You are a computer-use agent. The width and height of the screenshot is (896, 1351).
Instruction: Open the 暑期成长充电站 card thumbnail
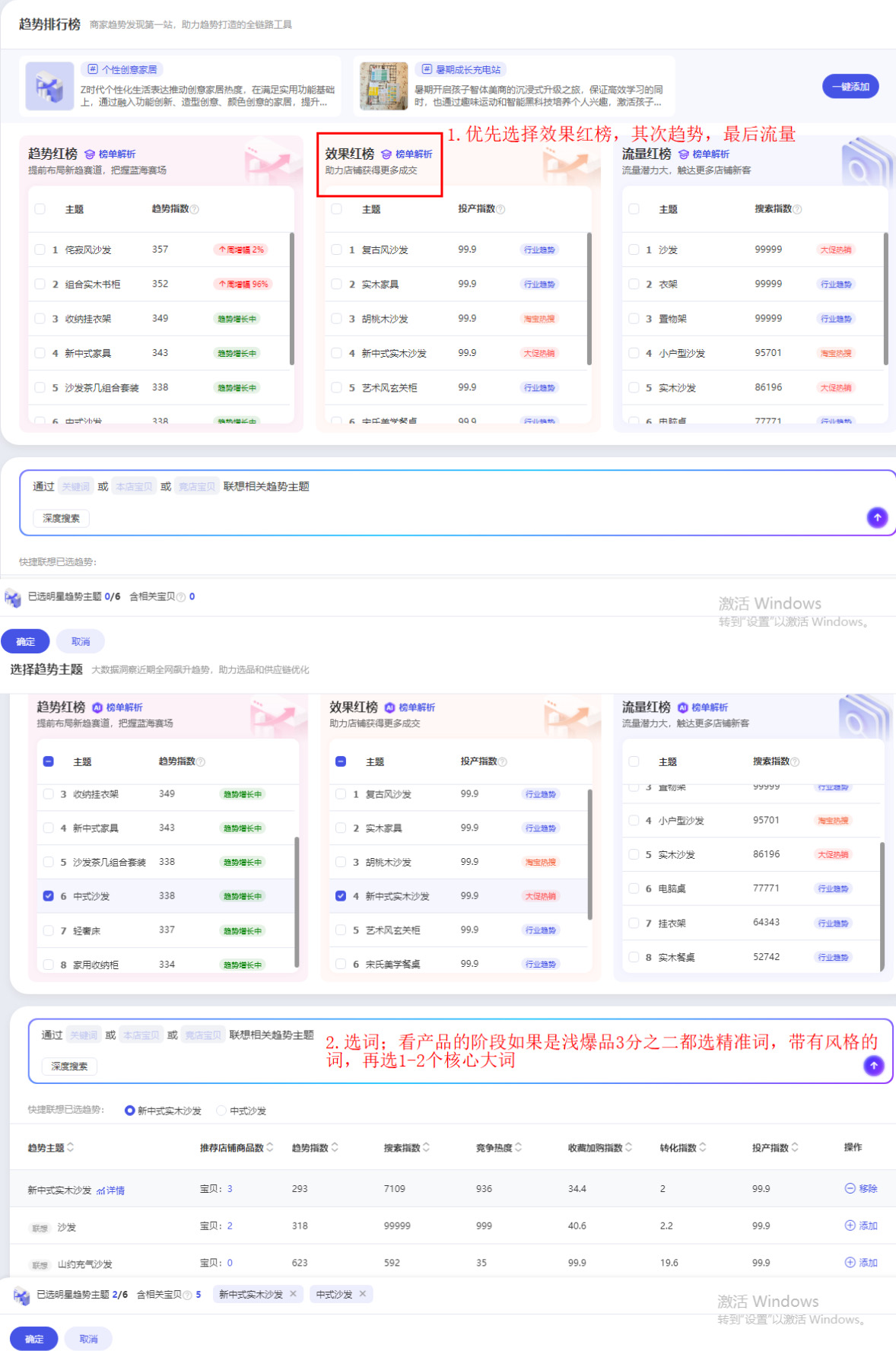click(x=383, y=86)
